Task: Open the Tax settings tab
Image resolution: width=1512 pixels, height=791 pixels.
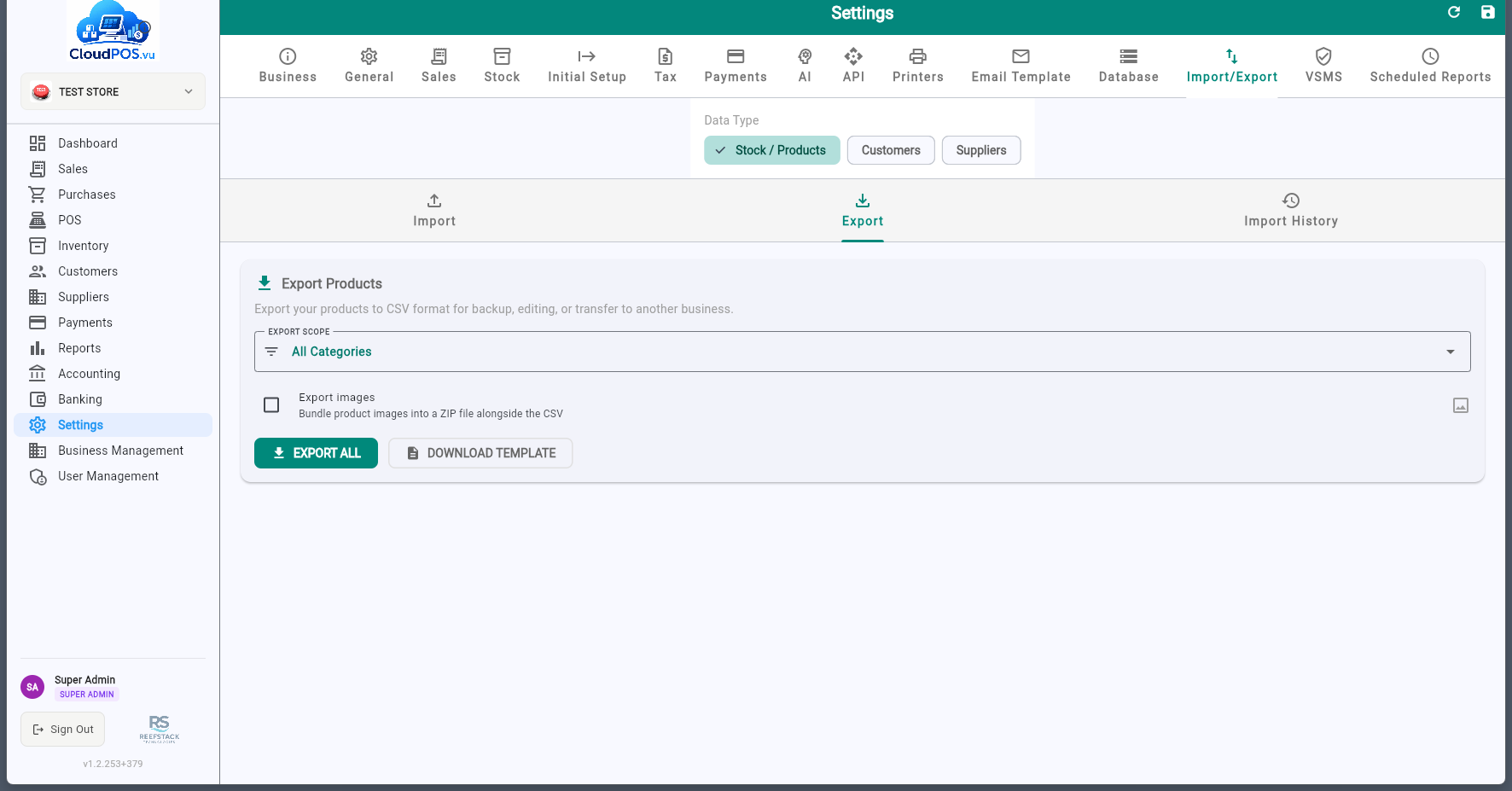Action: (x=666, y=66)
